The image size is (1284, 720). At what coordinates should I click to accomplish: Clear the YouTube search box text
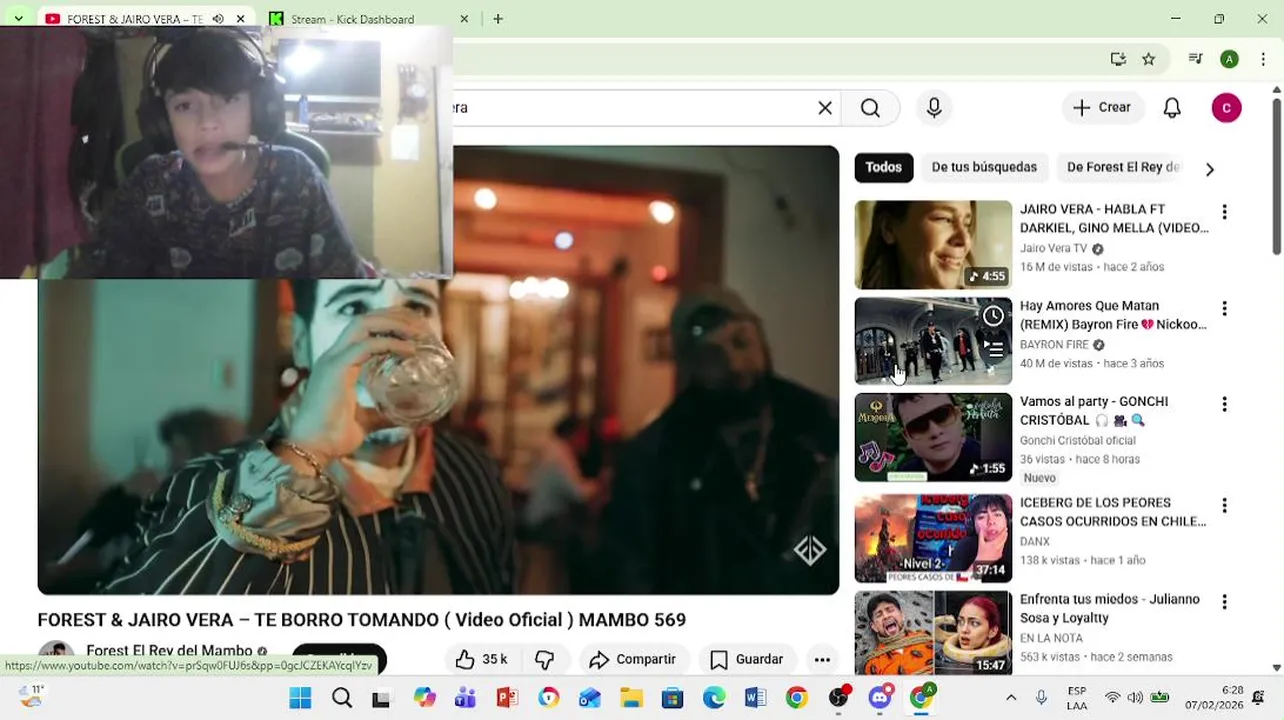(x=825, y=108)
